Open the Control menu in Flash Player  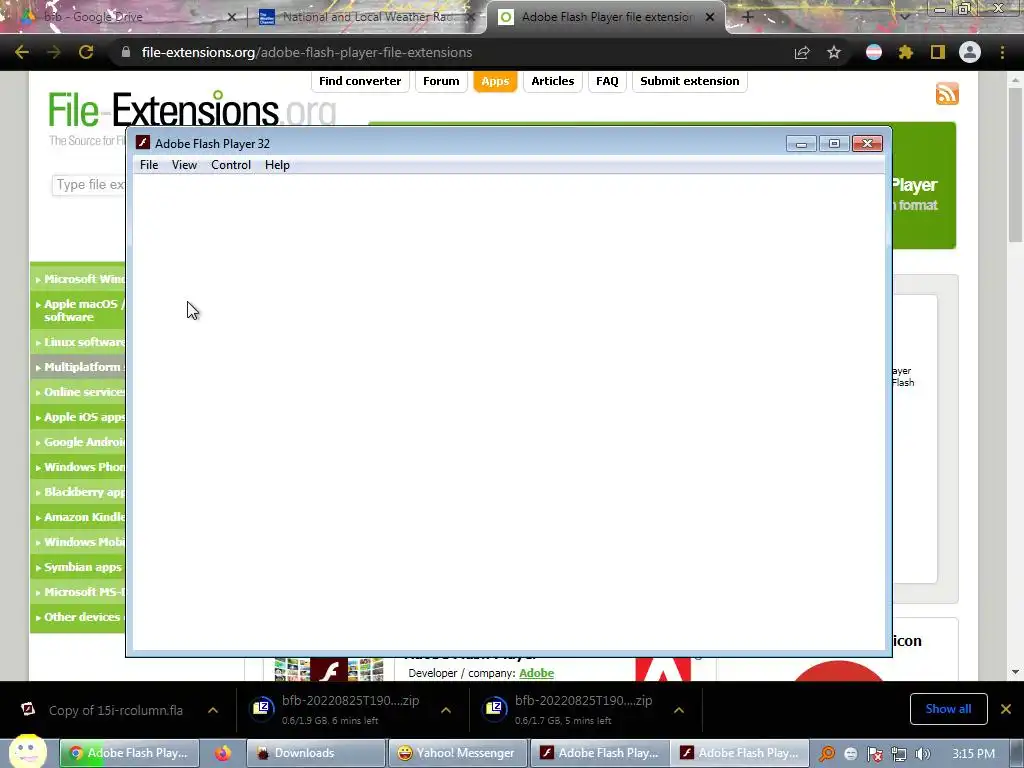[x=231, y=165]
